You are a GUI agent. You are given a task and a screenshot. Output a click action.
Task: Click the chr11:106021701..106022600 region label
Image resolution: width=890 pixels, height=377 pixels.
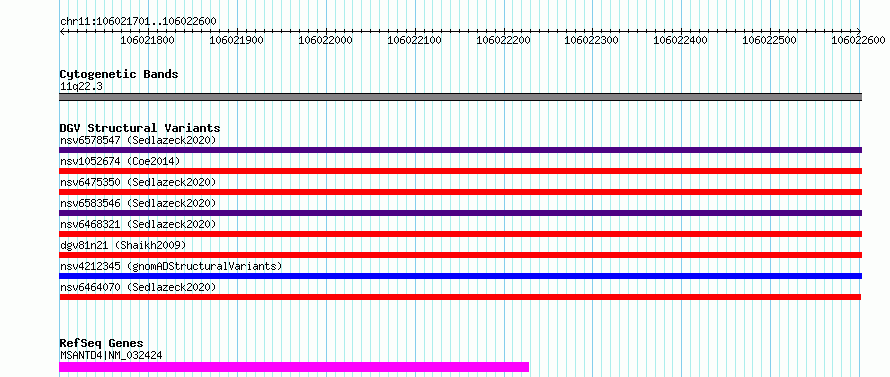[138, 22]
